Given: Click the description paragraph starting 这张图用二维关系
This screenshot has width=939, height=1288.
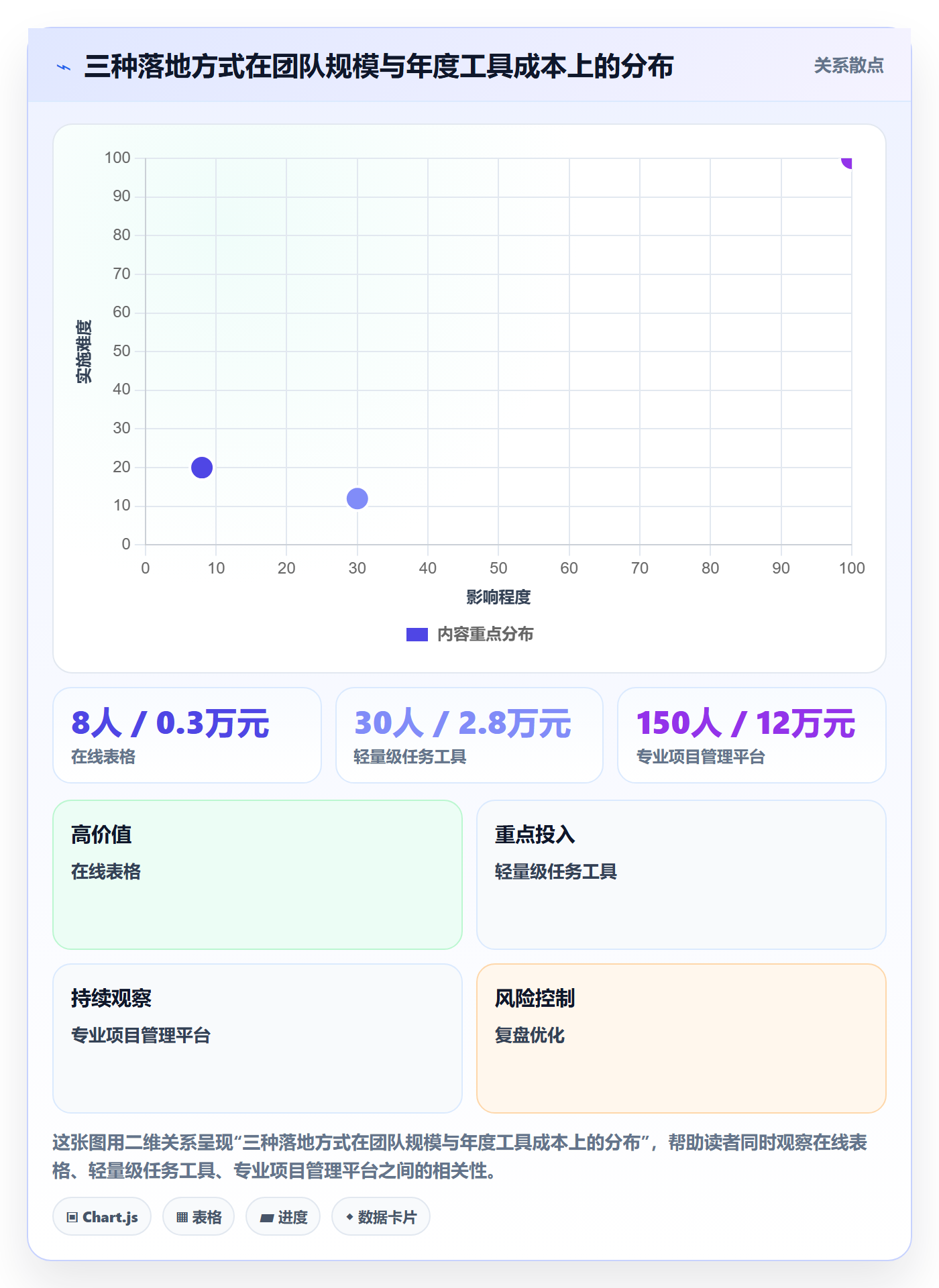Looking at the screenshot, I should 460,1157.
